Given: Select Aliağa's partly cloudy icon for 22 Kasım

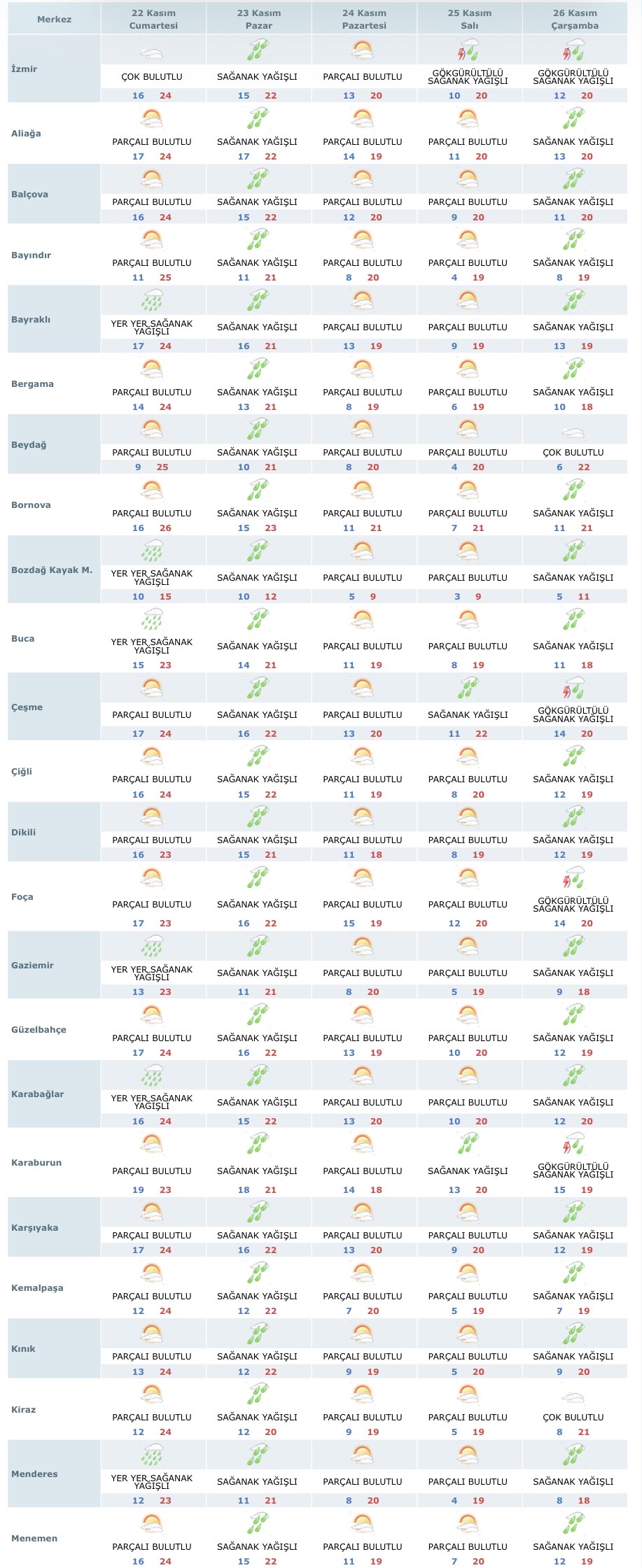Looking at the screenshot, I should (x=152, y=120).
